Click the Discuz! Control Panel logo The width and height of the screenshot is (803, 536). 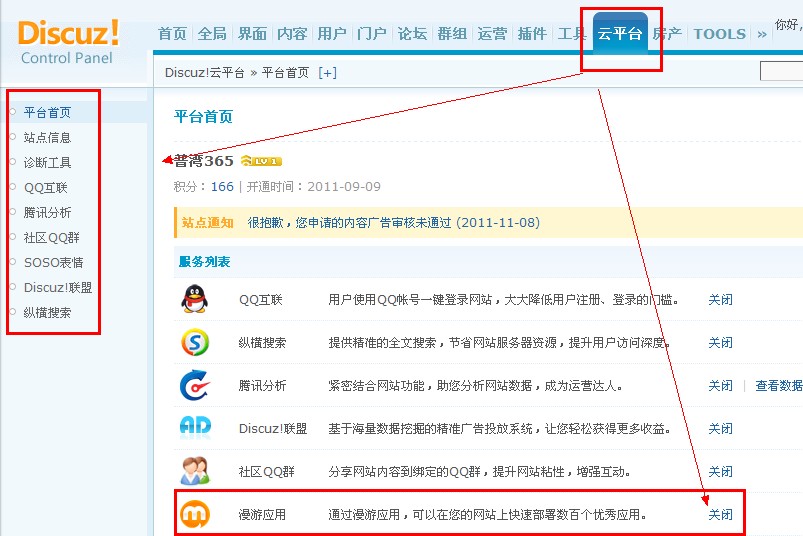click(x=68, y=42)
